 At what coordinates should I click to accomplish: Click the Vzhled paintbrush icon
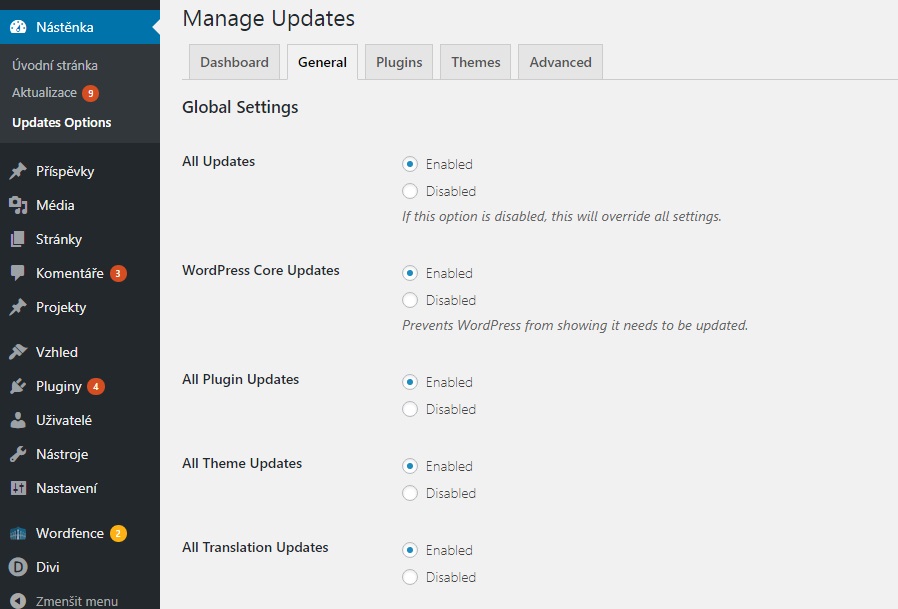point(18,352)
